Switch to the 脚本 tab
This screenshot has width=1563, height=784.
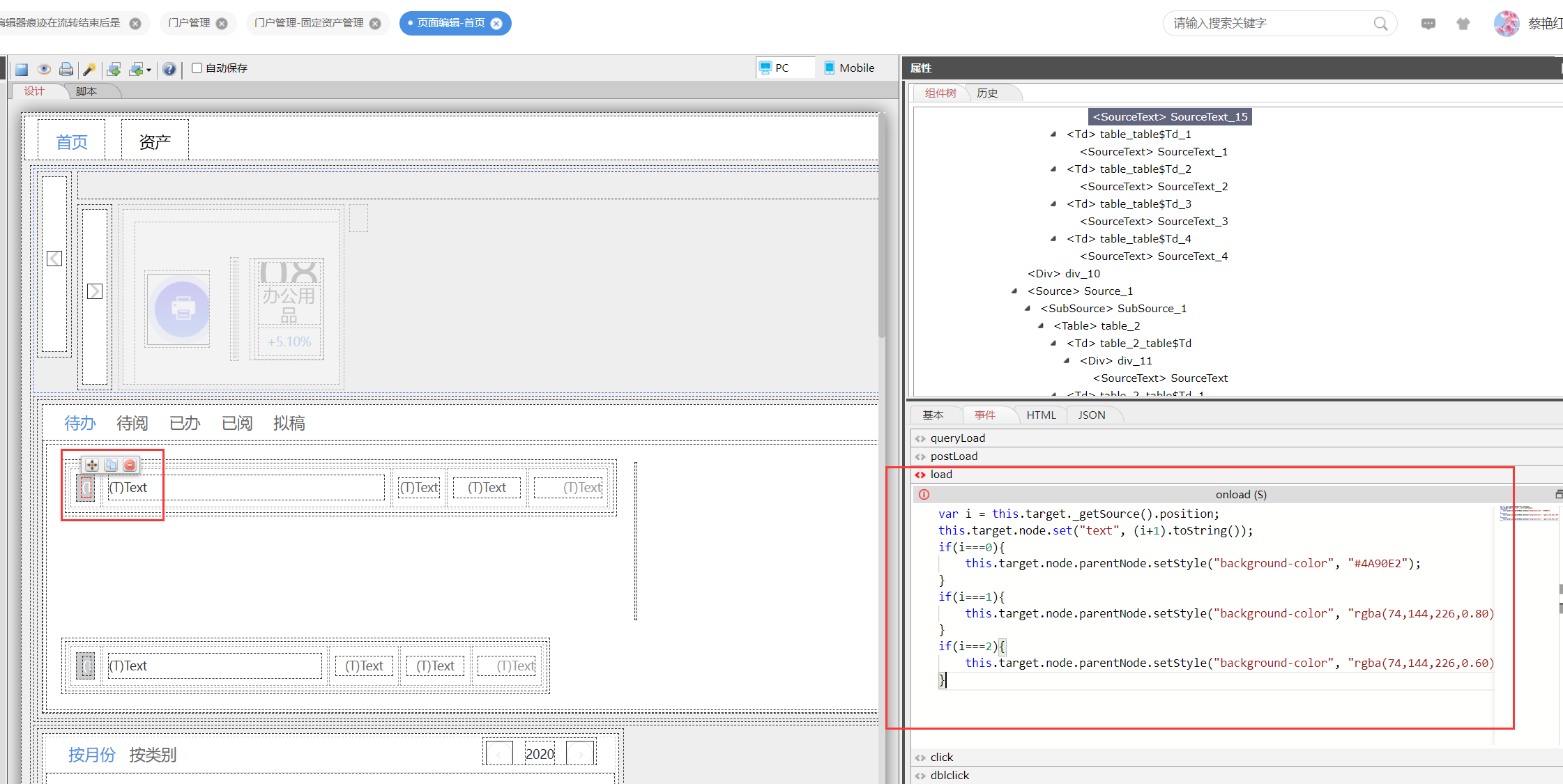tap(86, 91)
